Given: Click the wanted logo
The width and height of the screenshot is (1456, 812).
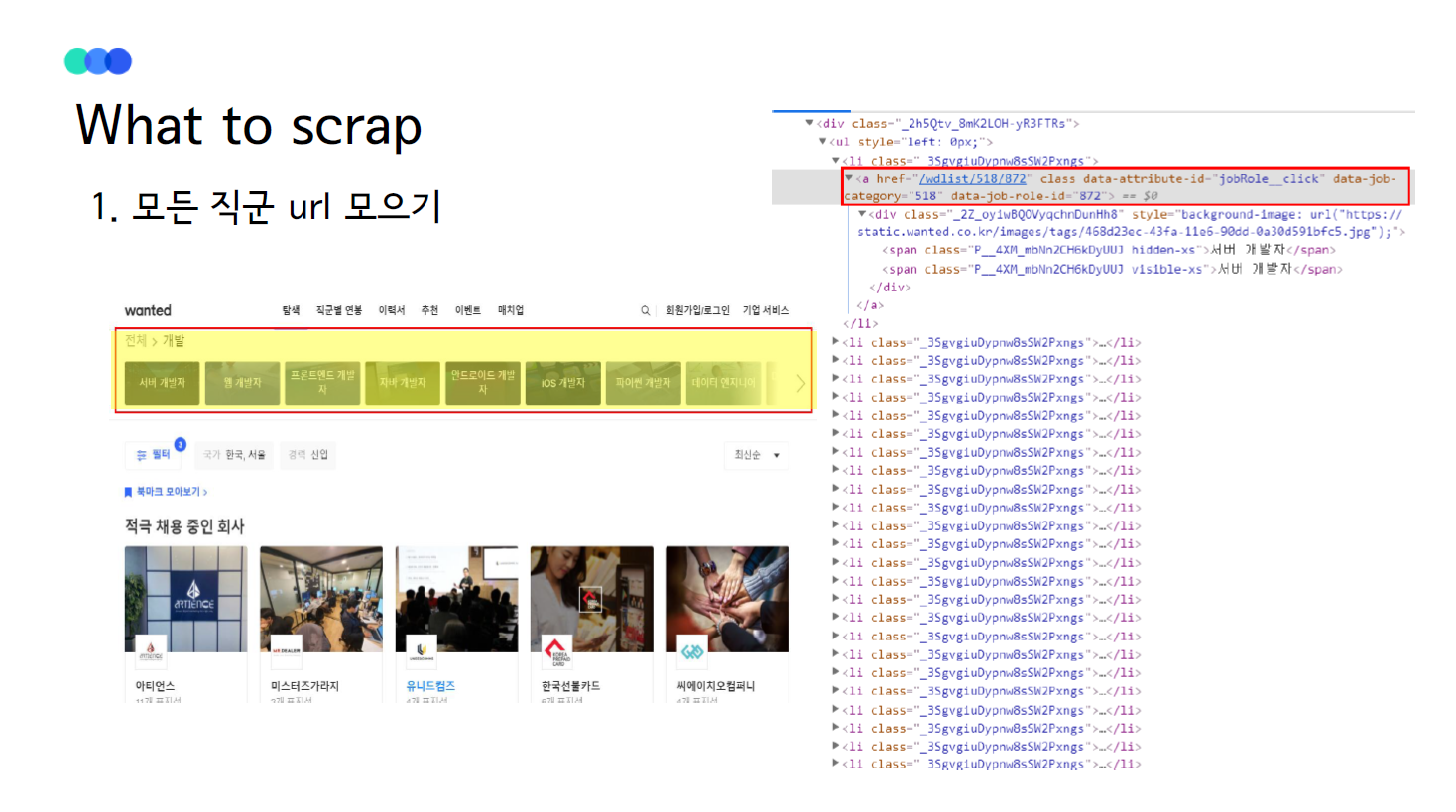Looking at the screenshot, I should (x=148, y=310).
